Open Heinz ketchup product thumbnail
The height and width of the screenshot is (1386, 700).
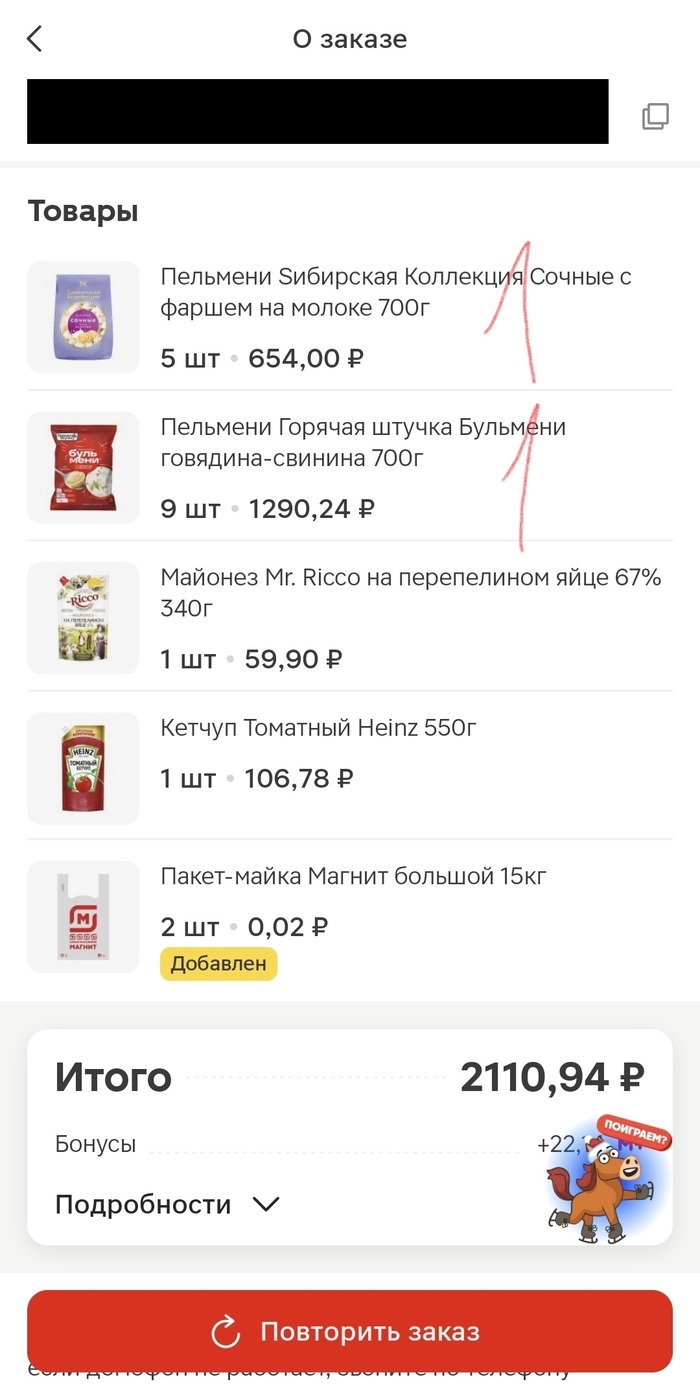click(83, 768)
